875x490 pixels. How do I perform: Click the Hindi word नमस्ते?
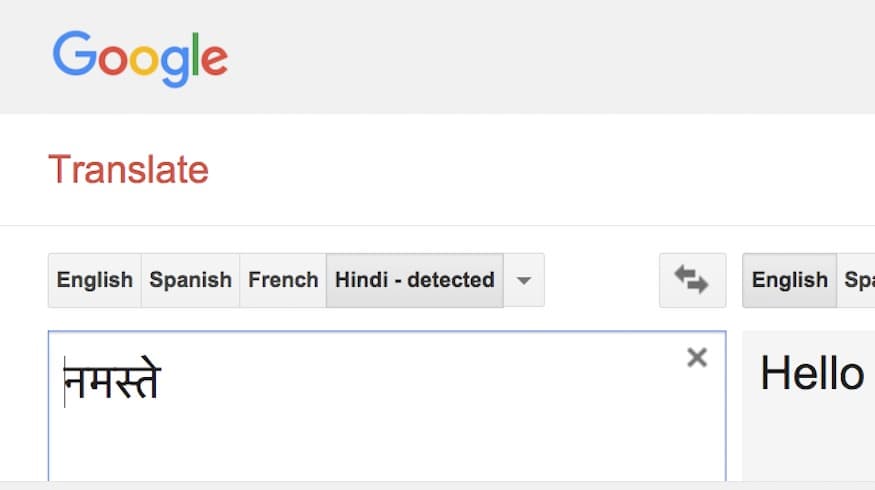[112, 381]
